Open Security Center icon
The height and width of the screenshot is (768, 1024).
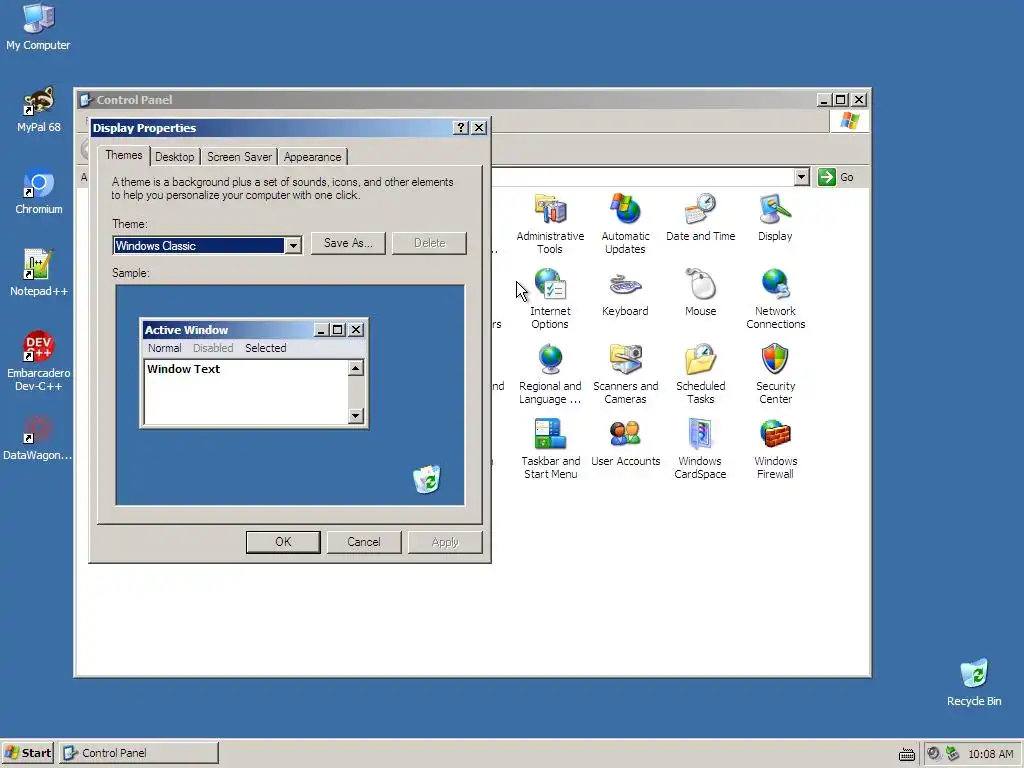click(775, 374)
